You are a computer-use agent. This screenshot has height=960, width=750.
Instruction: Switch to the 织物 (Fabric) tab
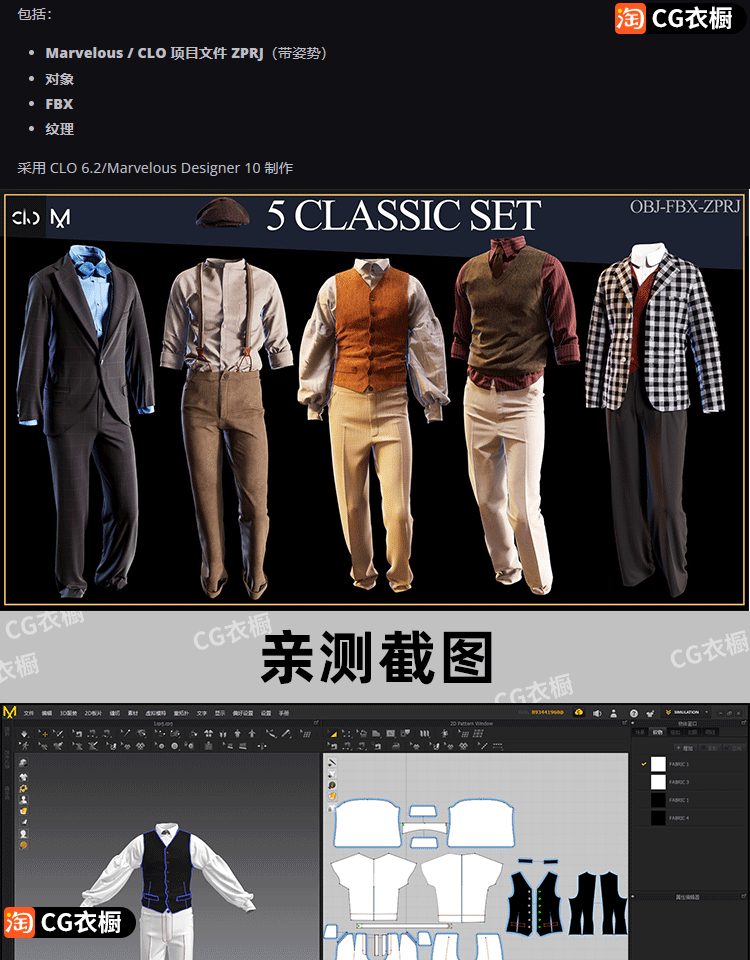pos(658,732)
